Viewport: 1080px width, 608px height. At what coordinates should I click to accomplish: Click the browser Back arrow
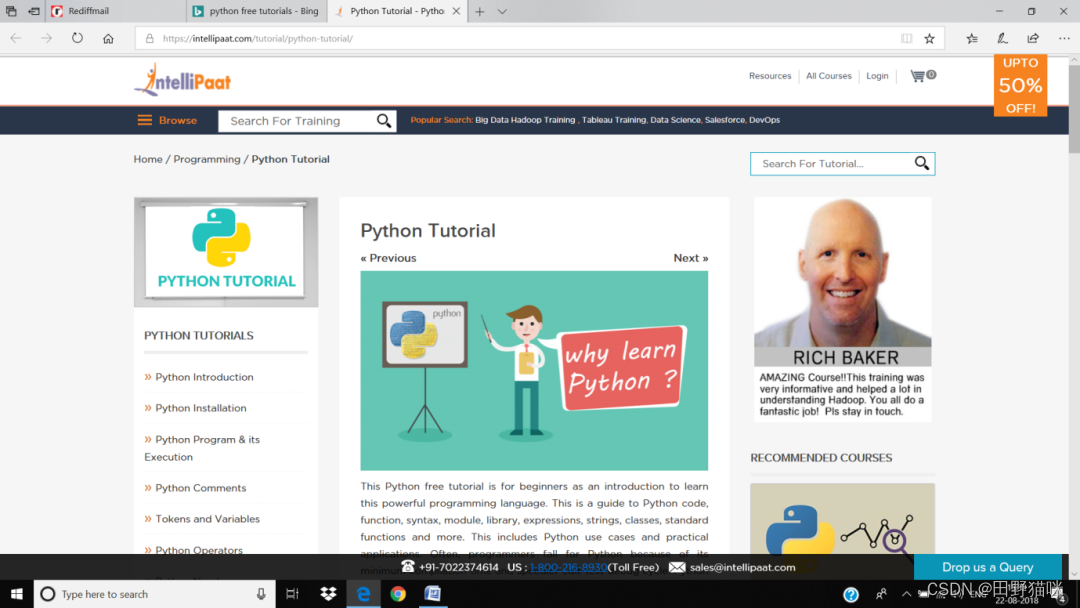pos(15,39)
